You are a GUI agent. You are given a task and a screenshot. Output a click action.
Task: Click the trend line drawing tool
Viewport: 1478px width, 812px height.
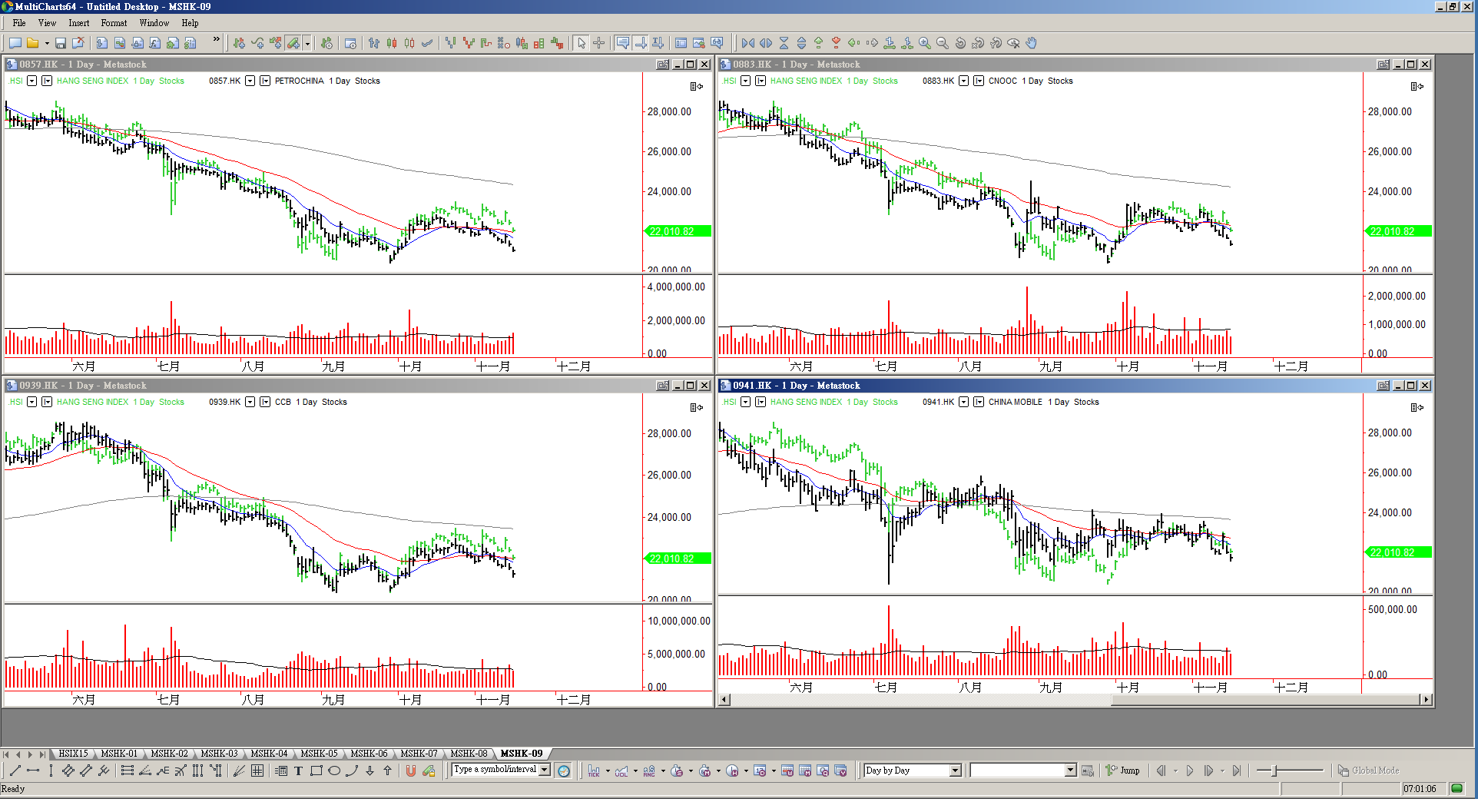[x=15, y=771]
